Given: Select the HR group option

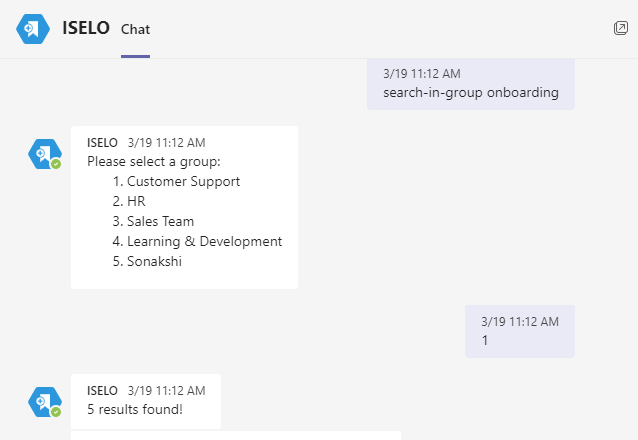Looking at the screenshot, I should click(x=129, y=201).
